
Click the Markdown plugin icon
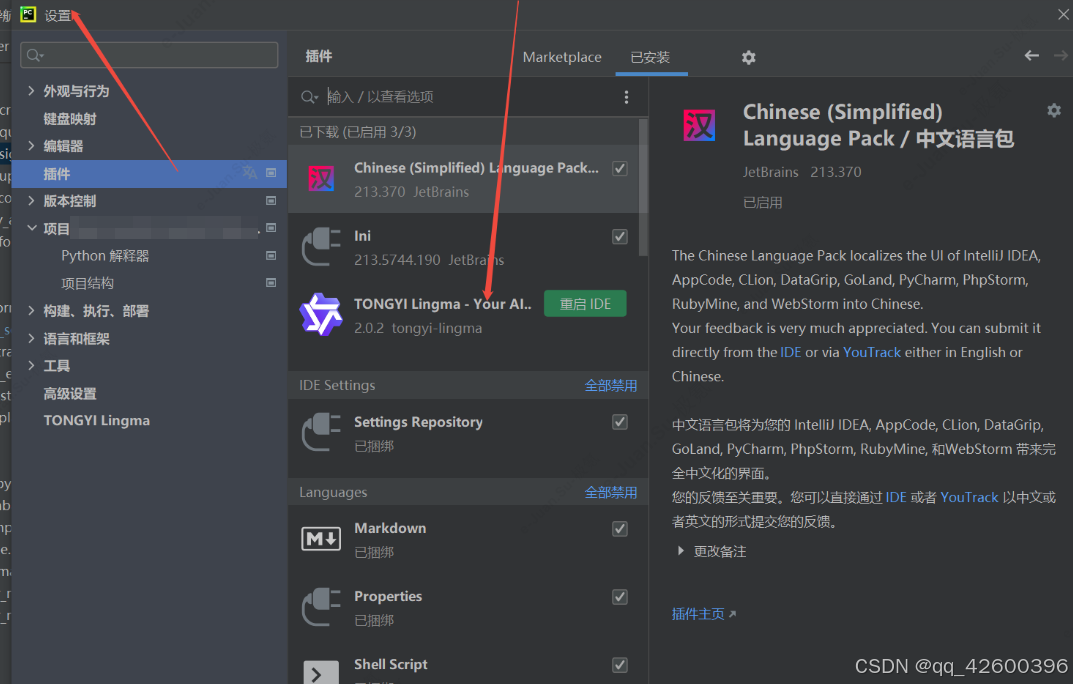(321, 539)
